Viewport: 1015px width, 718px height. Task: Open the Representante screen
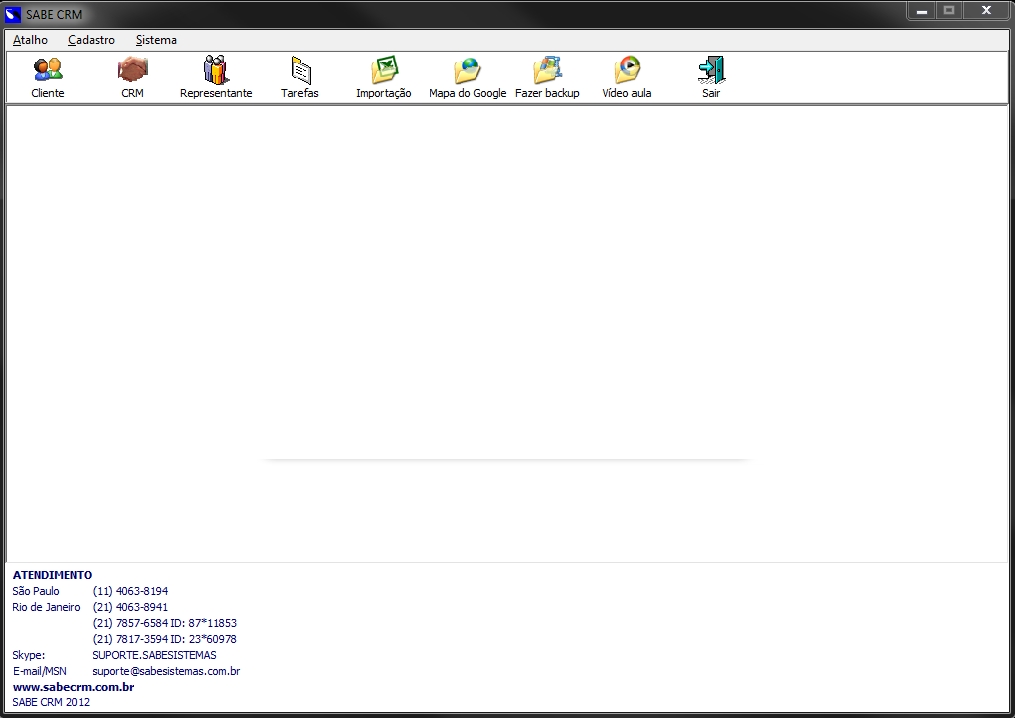[216, 75]
